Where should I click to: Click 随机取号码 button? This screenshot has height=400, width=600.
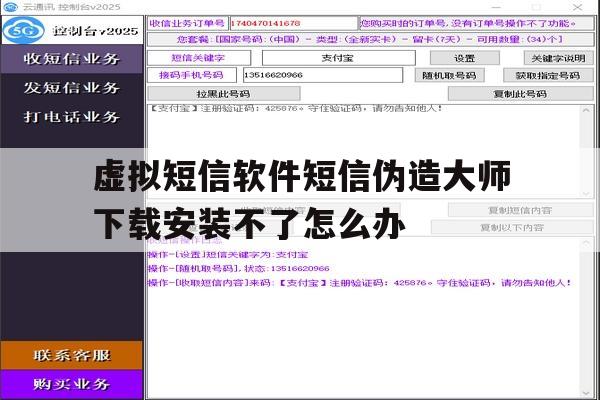click(x=450, y=75)
